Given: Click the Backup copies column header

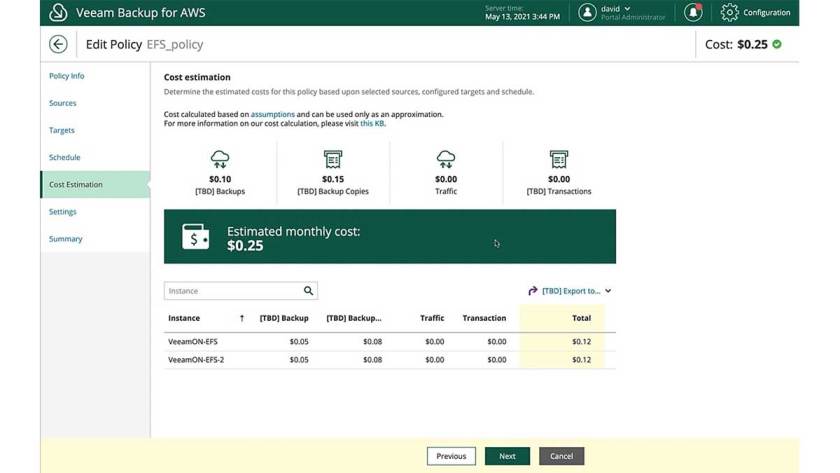Looking at the screenshot, I should point(354,318).
